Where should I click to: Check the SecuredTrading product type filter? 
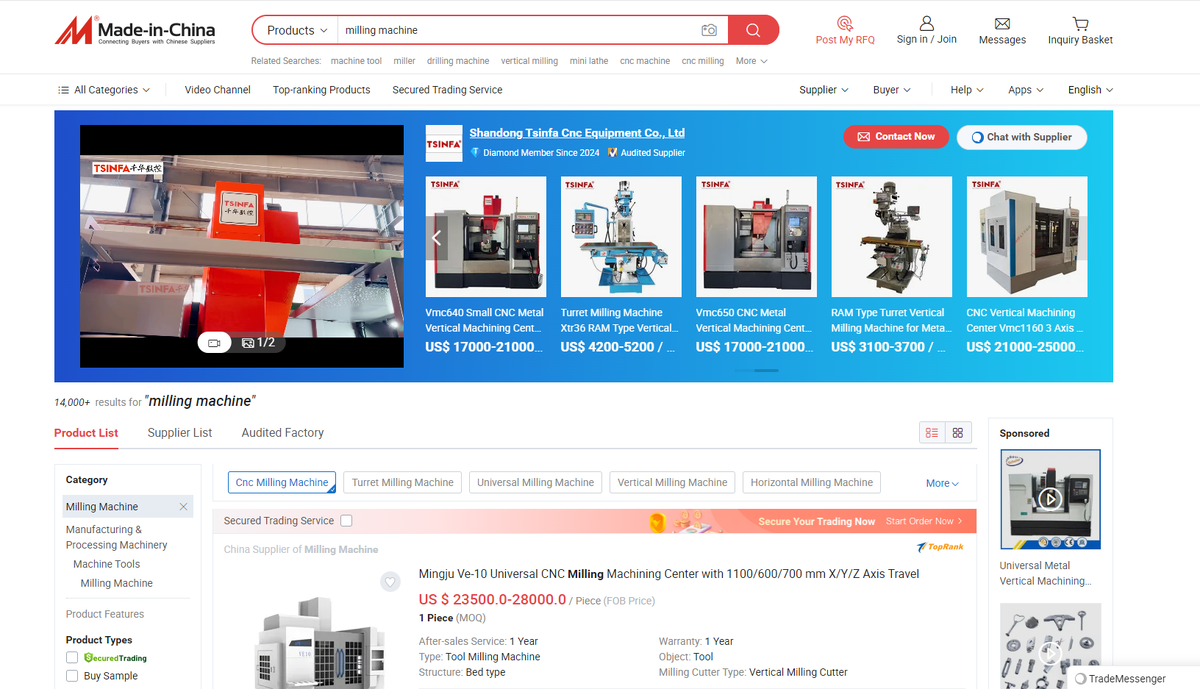pos(72,658)
